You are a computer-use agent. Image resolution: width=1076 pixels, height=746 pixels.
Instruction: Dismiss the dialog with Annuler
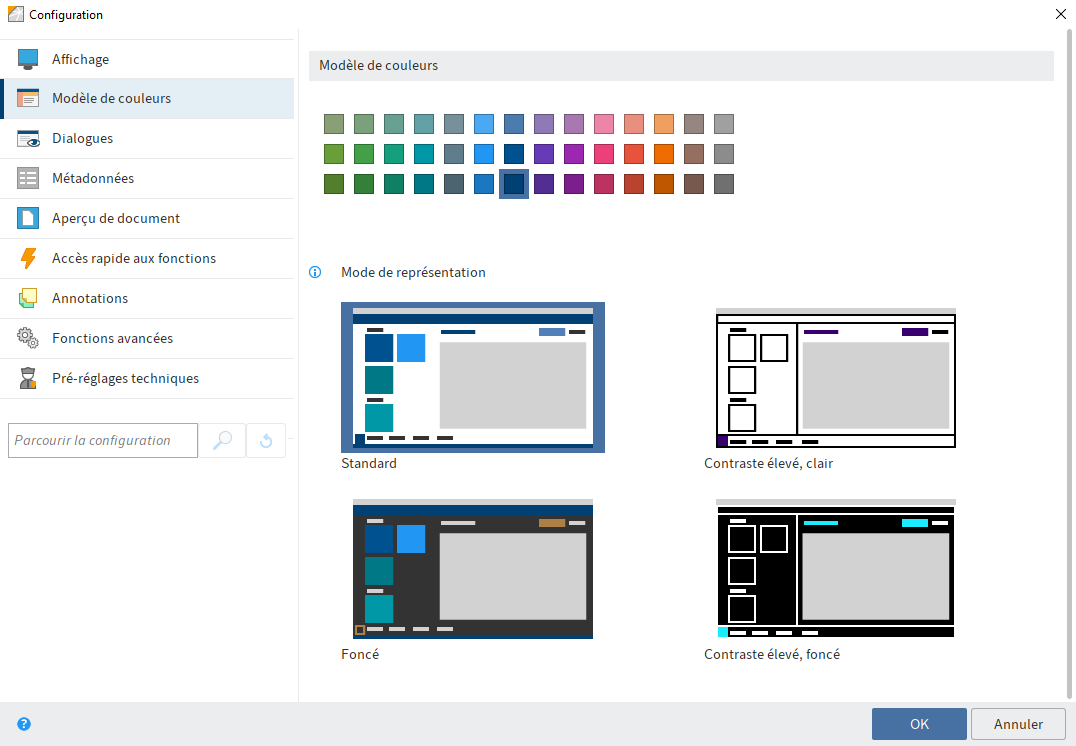[x=1018, y=723]
